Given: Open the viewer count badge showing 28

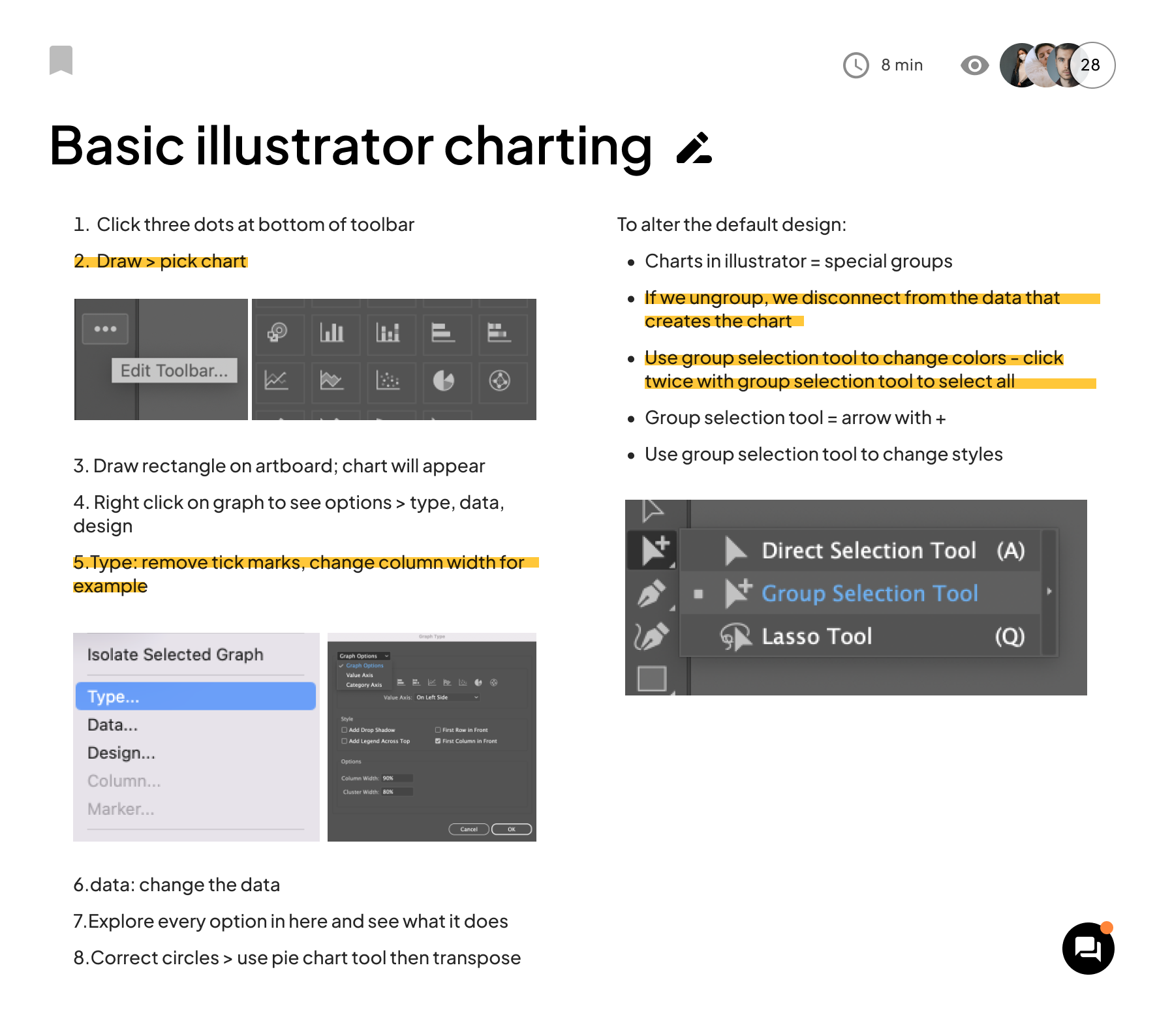Looking at the screenshot, I should (x=1092, y=65).
